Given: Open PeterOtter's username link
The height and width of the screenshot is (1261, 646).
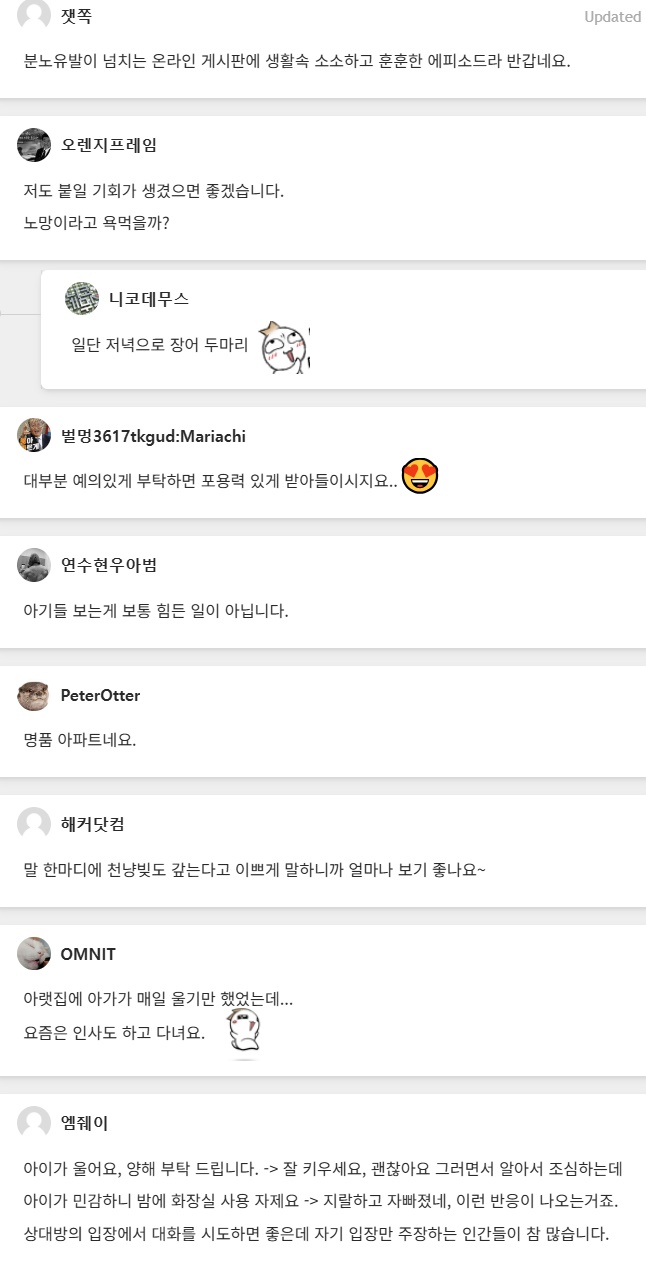Looking at the screenshot, I should tap(100, 695).
